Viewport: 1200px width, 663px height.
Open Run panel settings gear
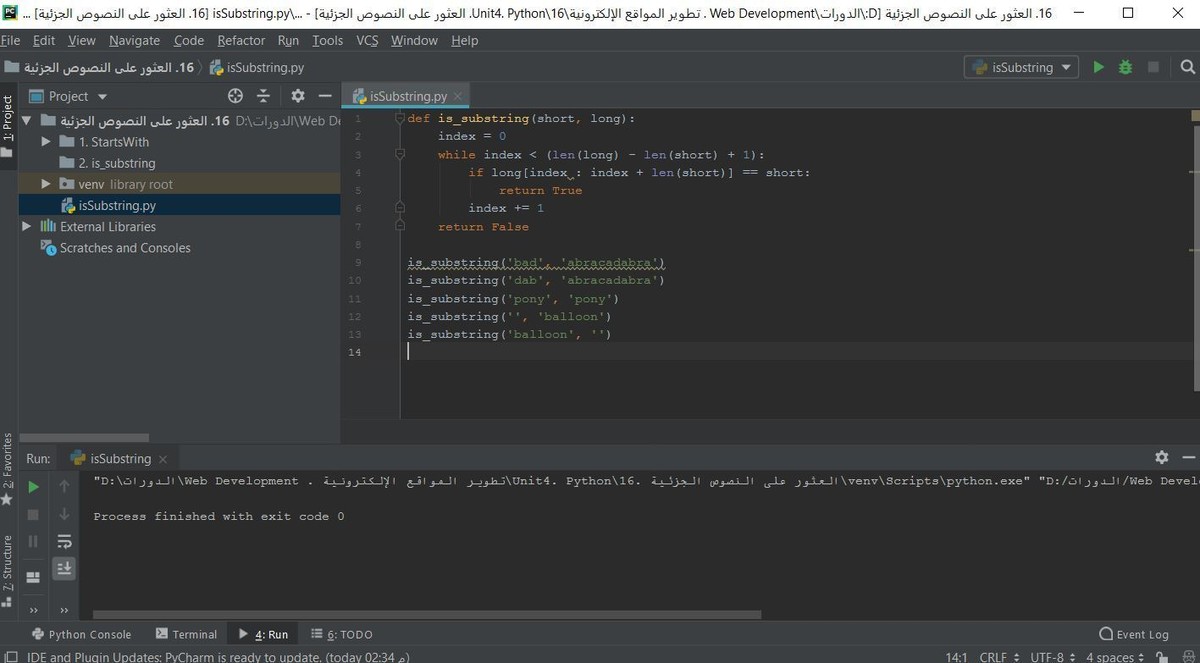click(1161, 457)
